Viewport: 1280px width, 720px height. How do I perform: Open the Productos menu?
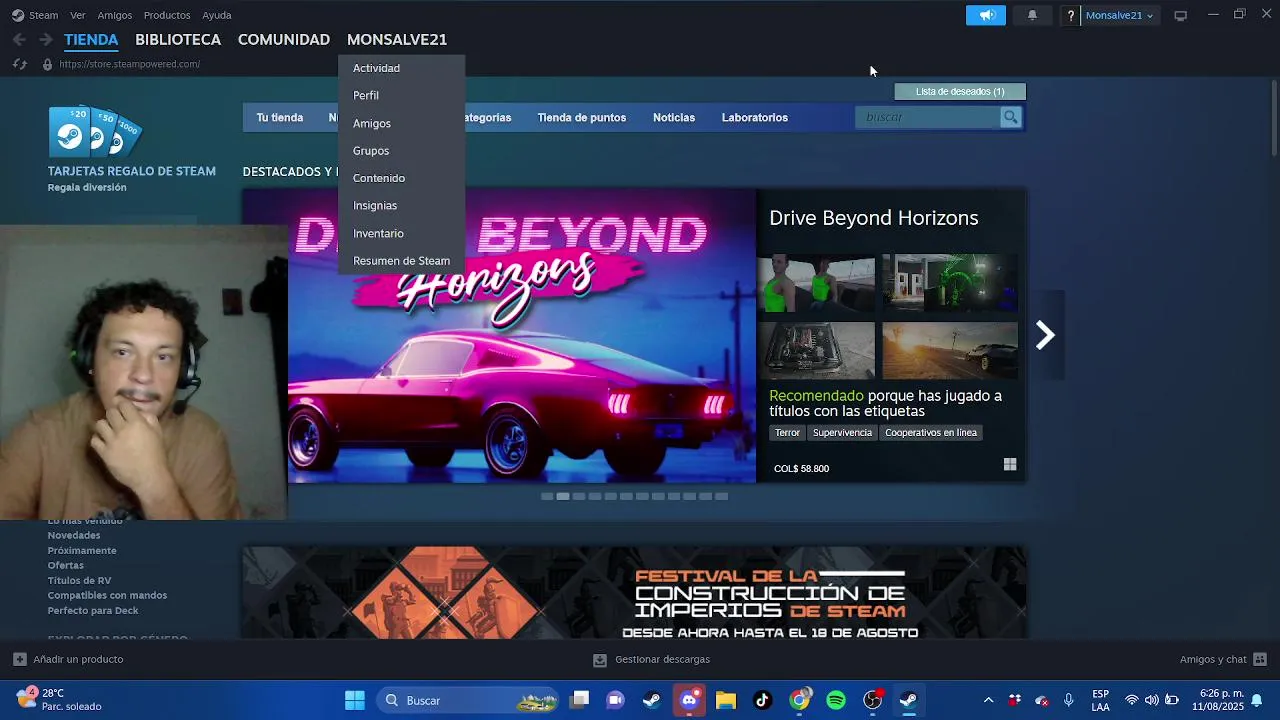(x=167, y=15)
